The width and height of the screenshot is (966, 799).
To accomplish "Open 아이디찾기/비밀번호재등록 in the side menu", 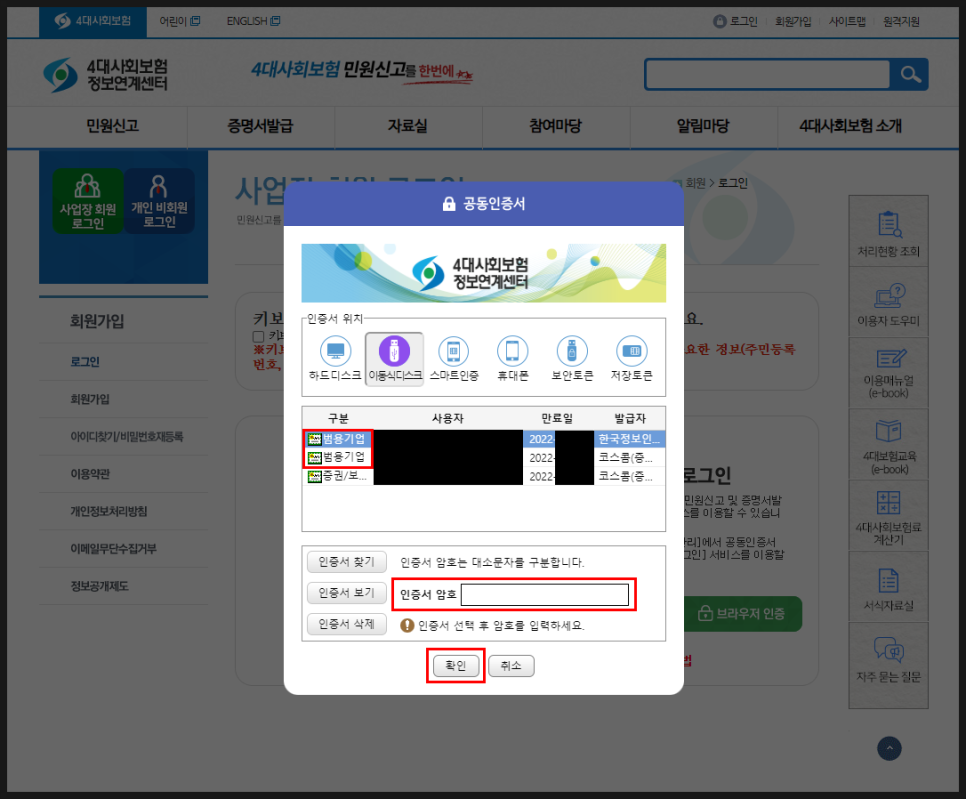I will tap(126, 437).
